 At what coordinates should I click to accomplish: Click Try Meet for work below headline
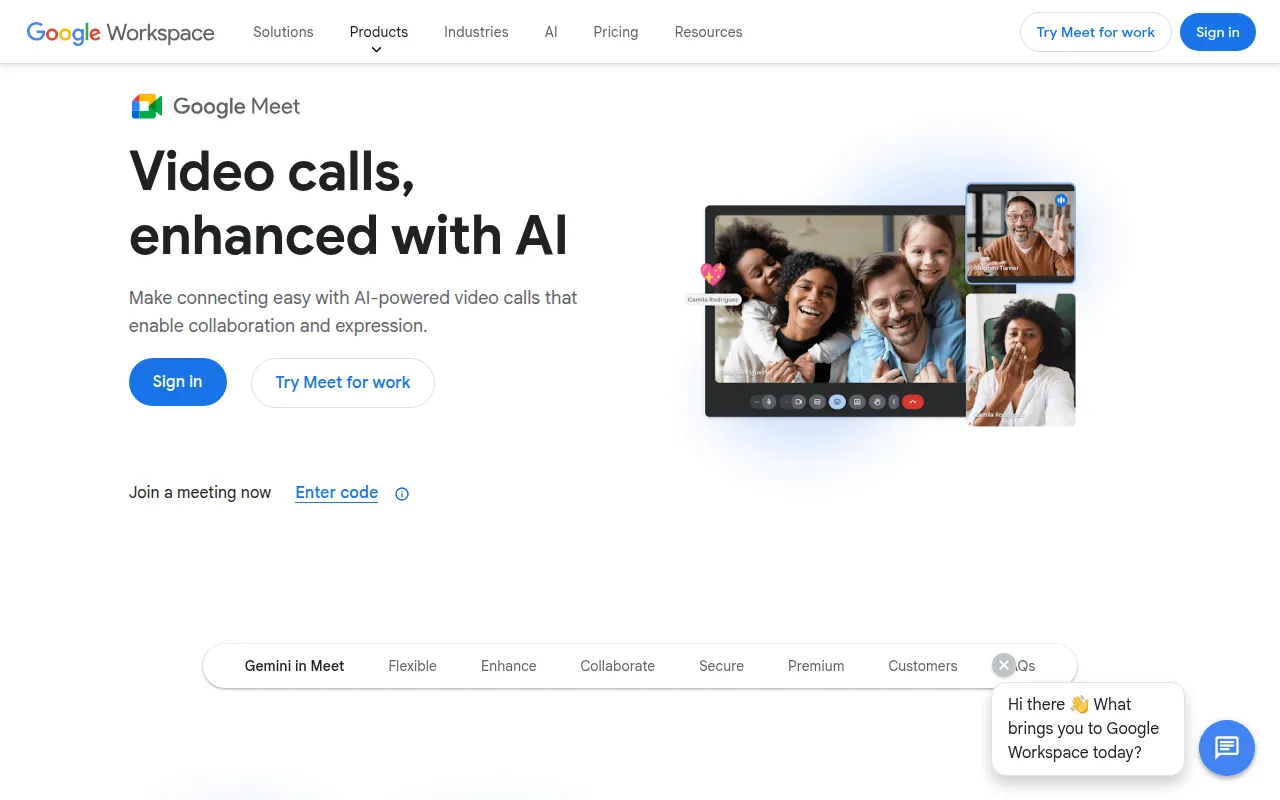click(x=343, y=382)
